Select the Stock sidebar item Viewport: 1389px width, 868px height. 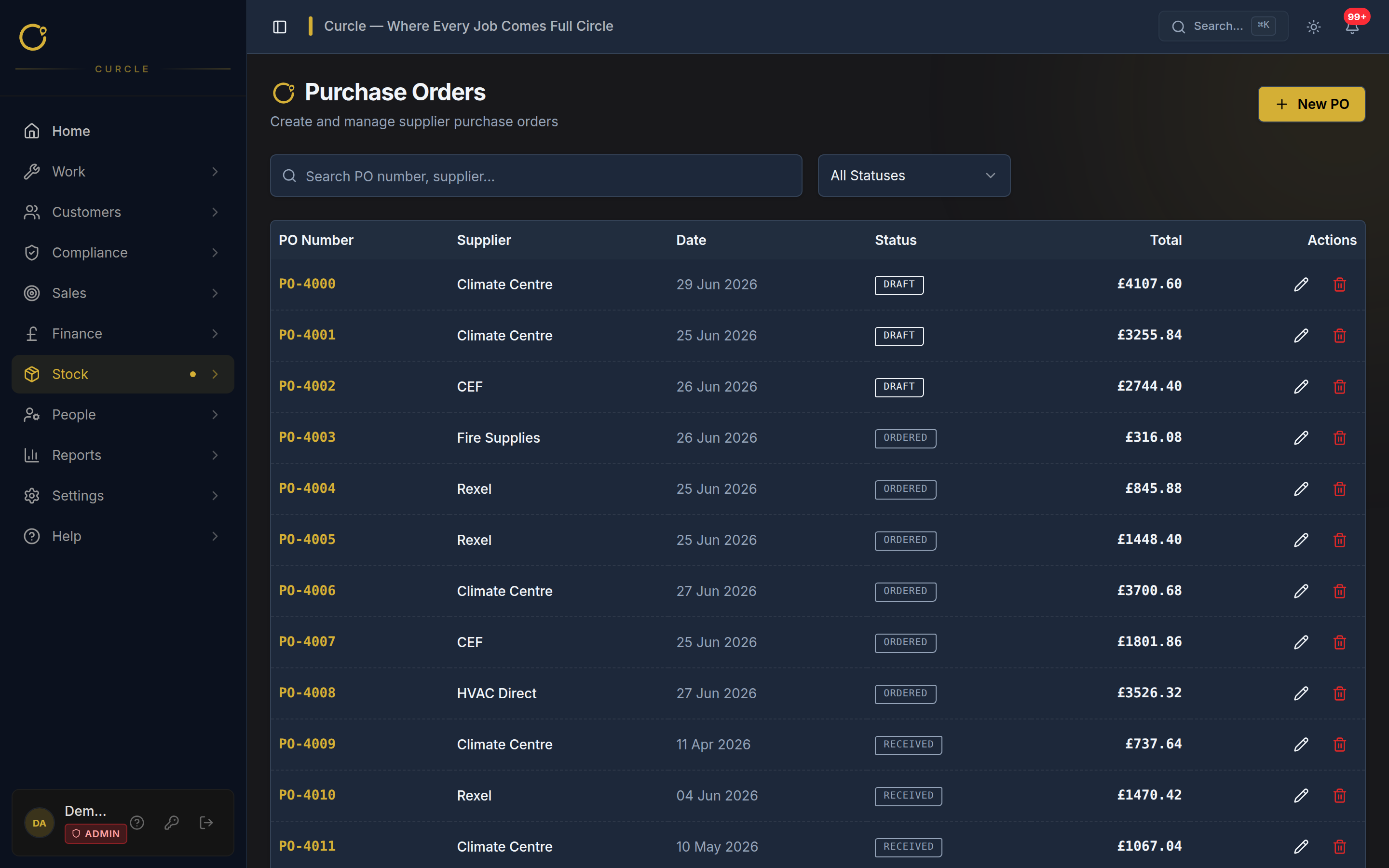(x=123, y=374)
